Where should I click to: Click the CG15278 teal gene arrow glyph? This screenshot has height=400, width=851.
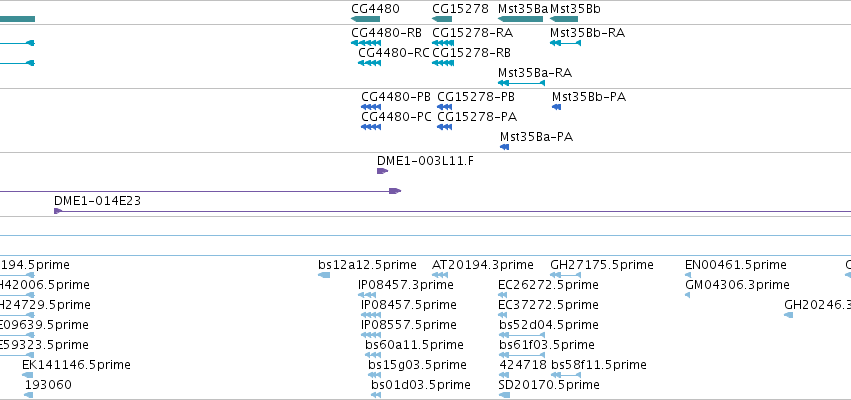(442, 19)
